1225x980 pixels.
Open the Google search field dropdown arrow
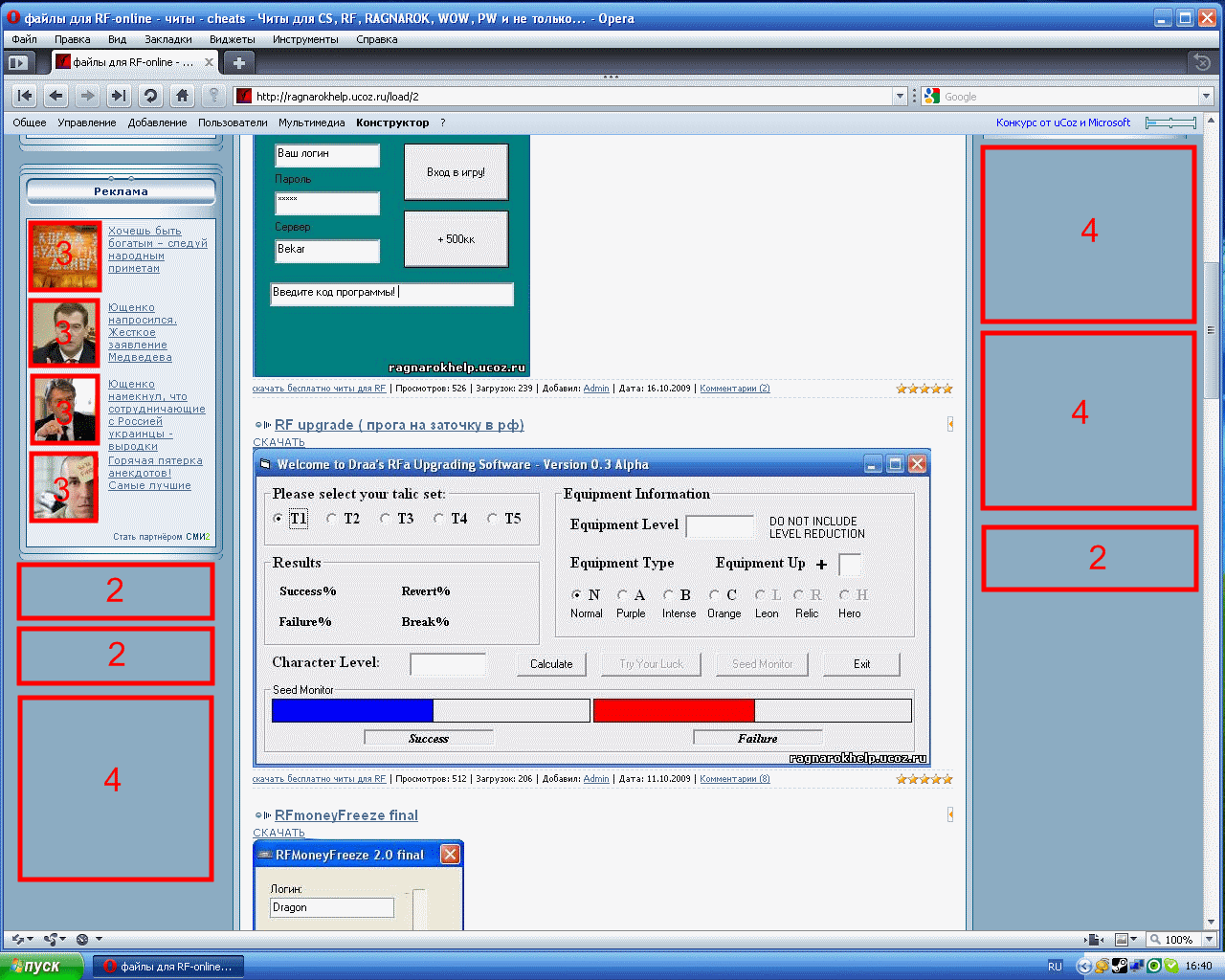[x=1206, y=96]
